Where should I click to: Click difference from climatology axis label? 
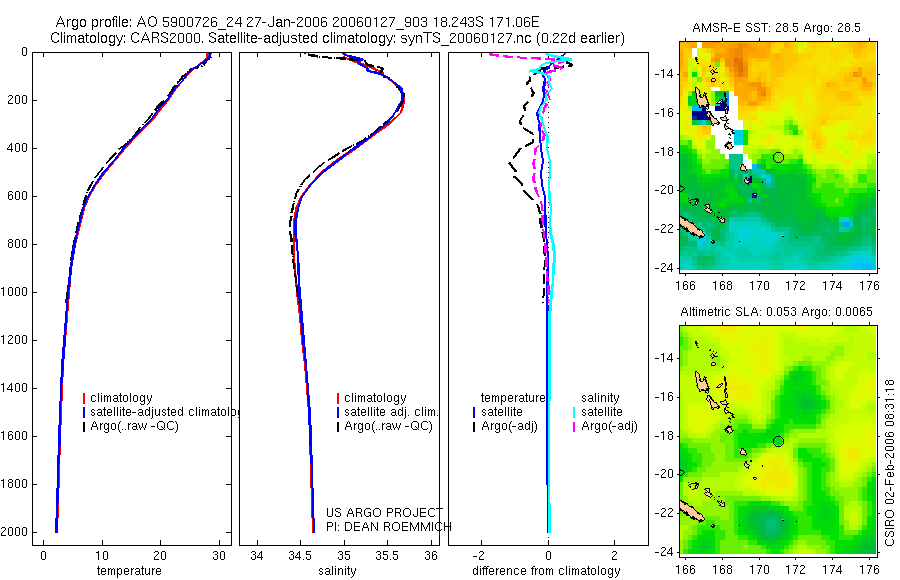[546, 571]
